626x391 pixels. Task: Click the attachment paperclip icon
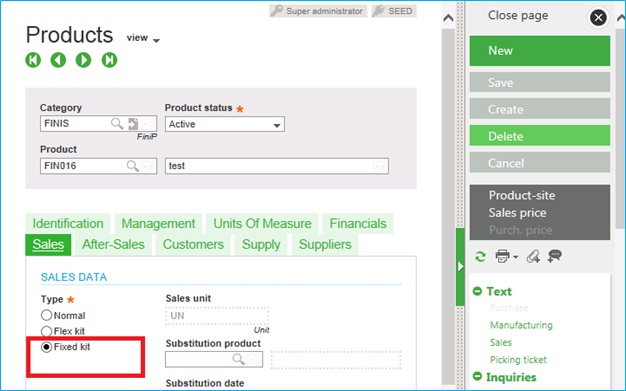click(x=533, y=256)
